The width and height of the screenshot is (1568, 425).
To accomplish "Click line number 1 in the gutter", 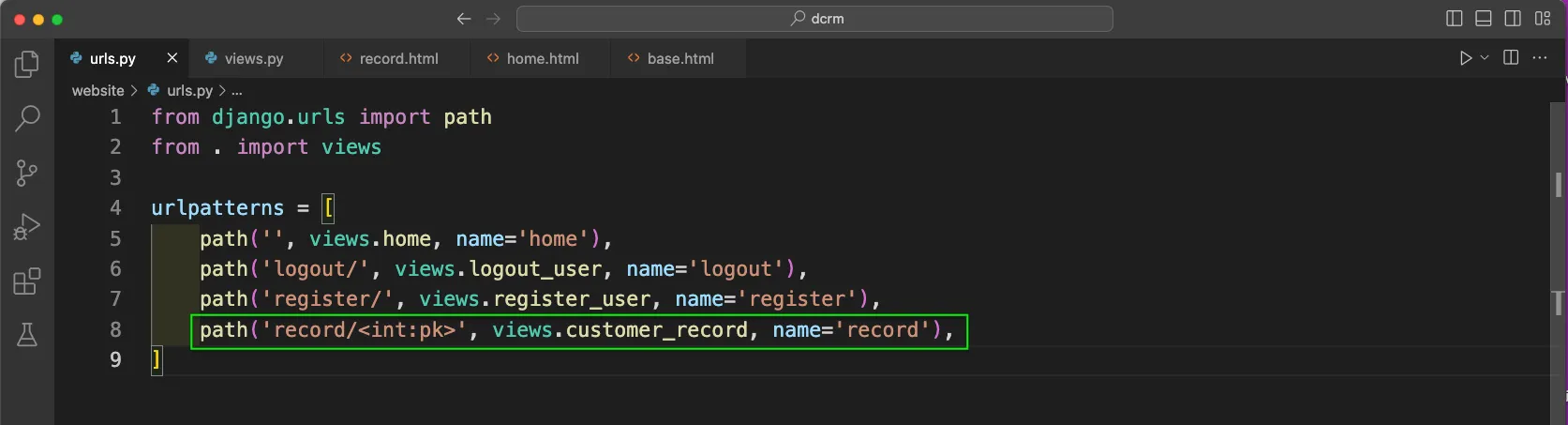I will (x=115, y=117).
